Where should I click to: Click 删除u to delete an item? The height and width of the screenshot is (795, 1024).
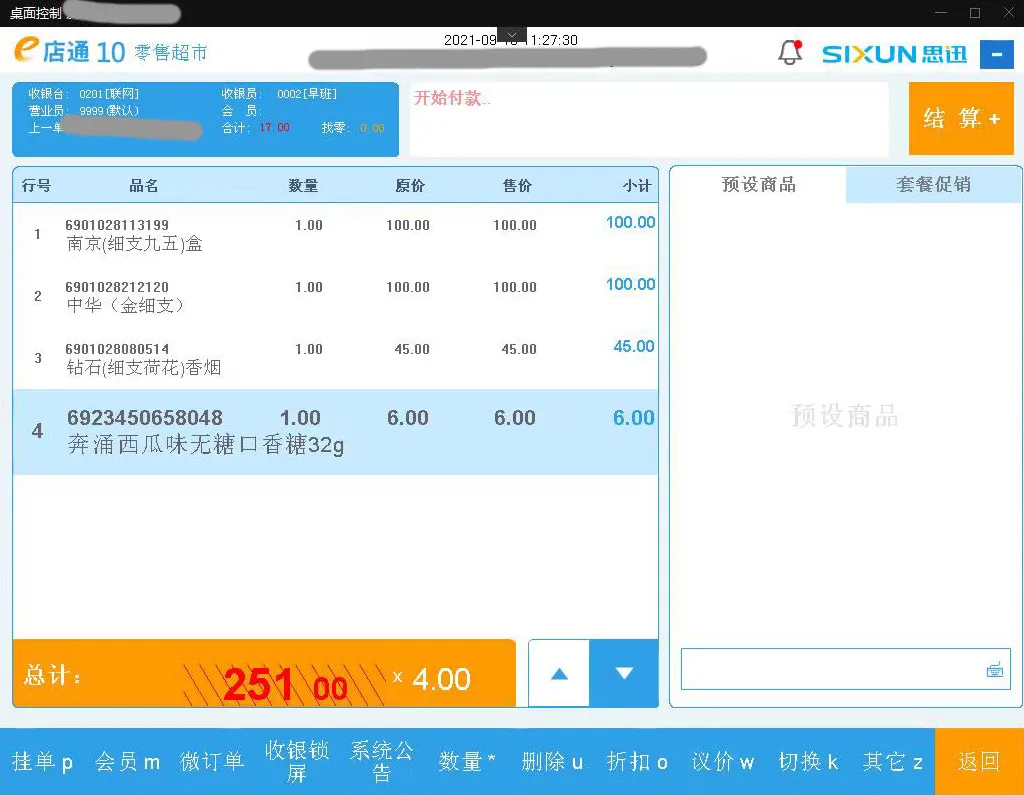pos(549,761)
